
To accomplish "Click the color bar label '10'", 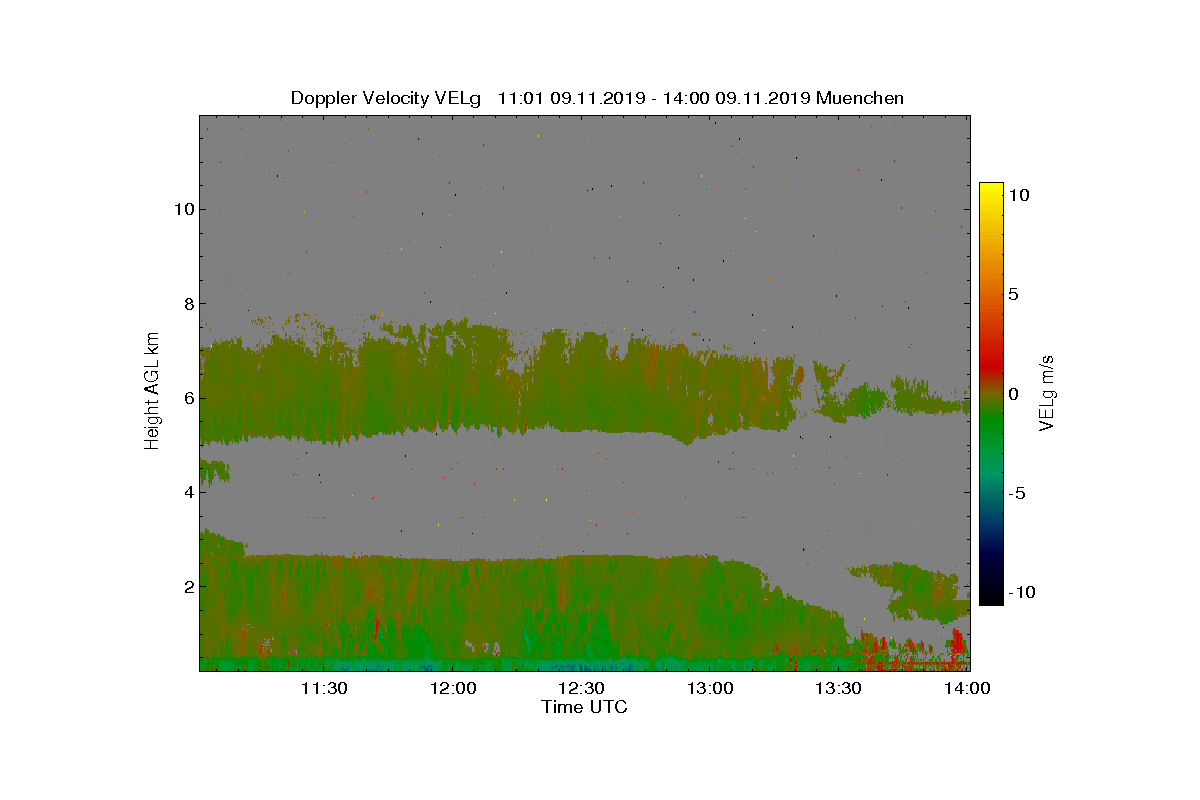I will 1019,196.
